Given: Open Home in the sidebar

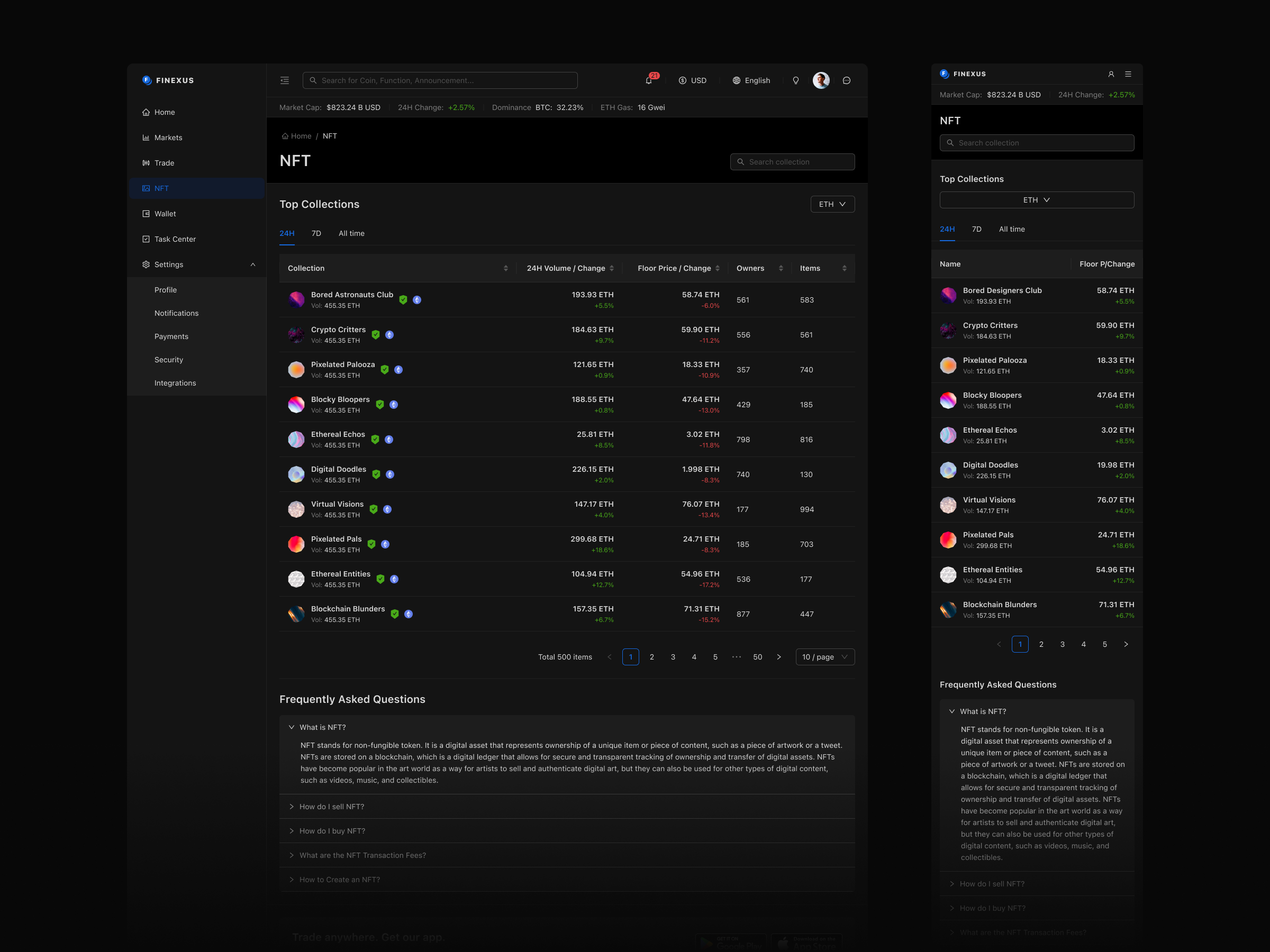Looking at the screenshot, I should 197,112.
